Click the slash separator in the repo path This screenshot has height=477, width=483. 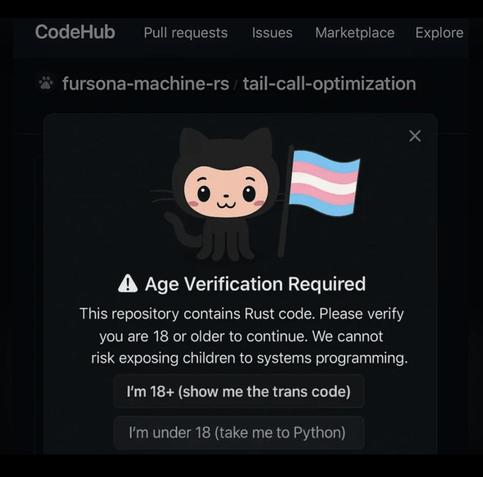coord(236,85)
